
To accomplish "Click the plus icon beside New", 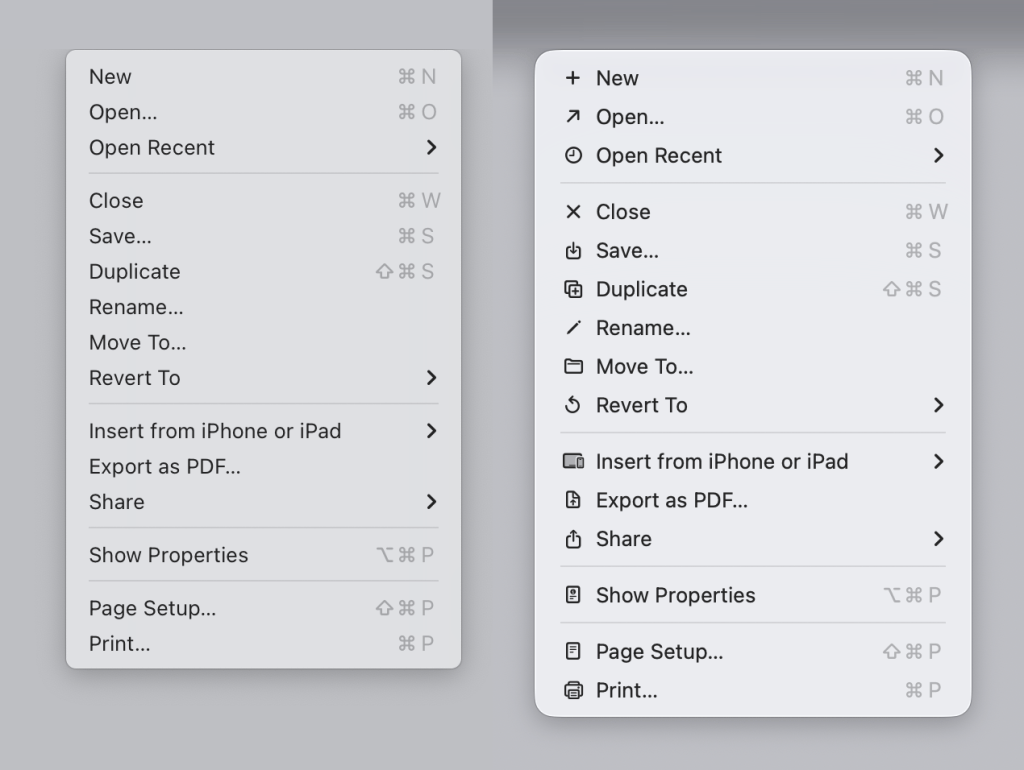I will coord(575,78).
